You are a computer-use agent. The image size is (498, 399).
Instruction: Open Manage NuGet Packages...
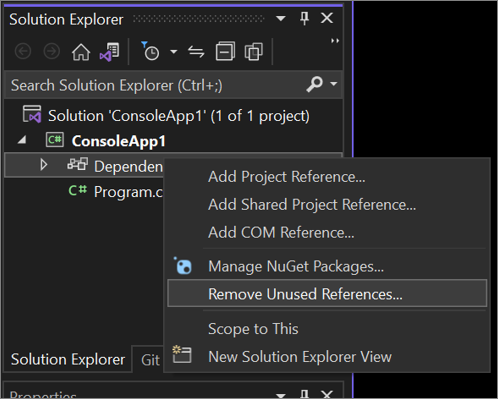coord(327,266)
